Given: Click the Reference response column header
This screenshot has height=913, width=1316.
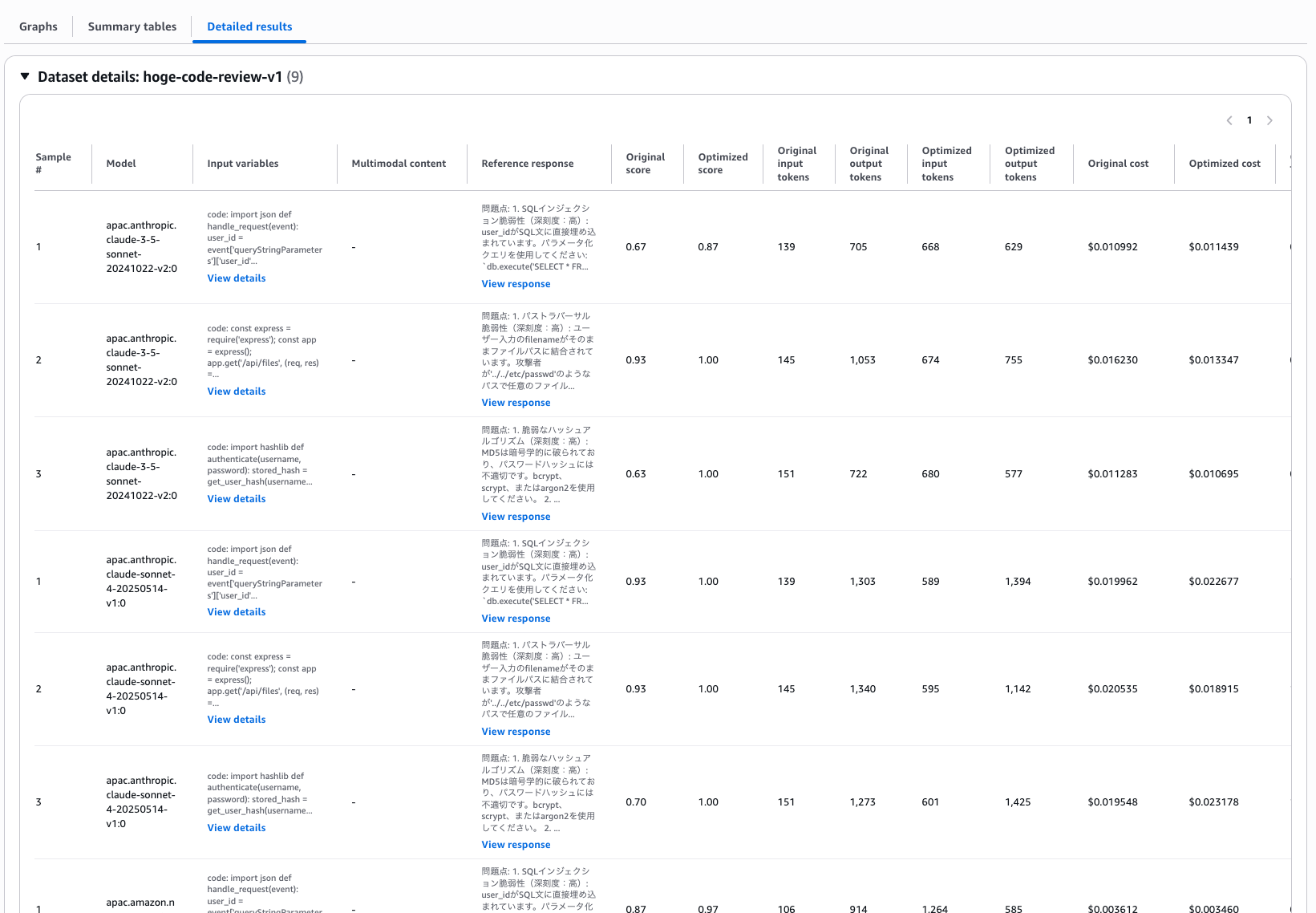Looking at the screenshot, I should (528, 164).
